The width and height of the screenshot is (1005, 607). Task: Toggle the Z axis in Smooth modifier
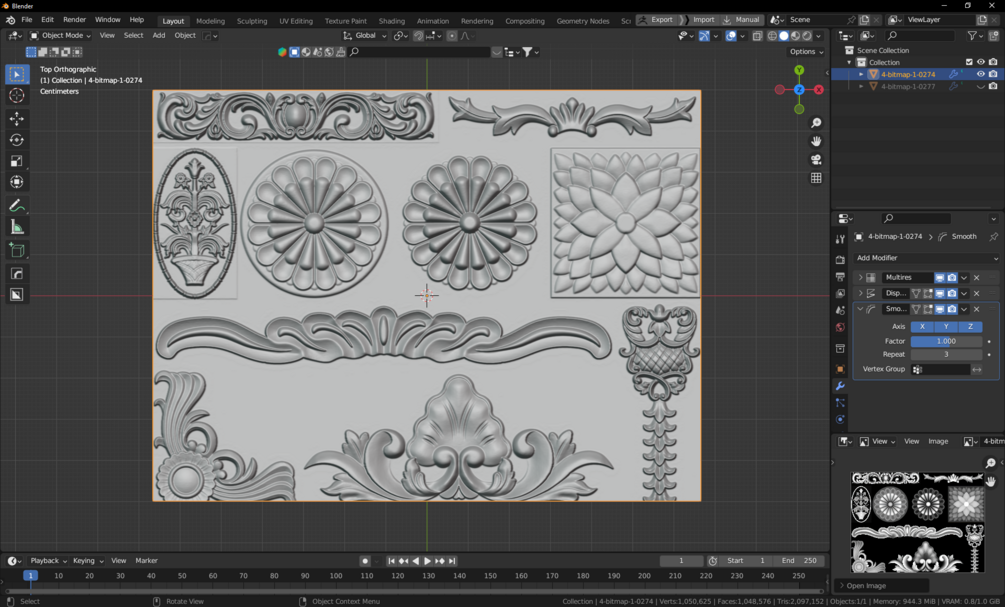[x=969, y=327]
